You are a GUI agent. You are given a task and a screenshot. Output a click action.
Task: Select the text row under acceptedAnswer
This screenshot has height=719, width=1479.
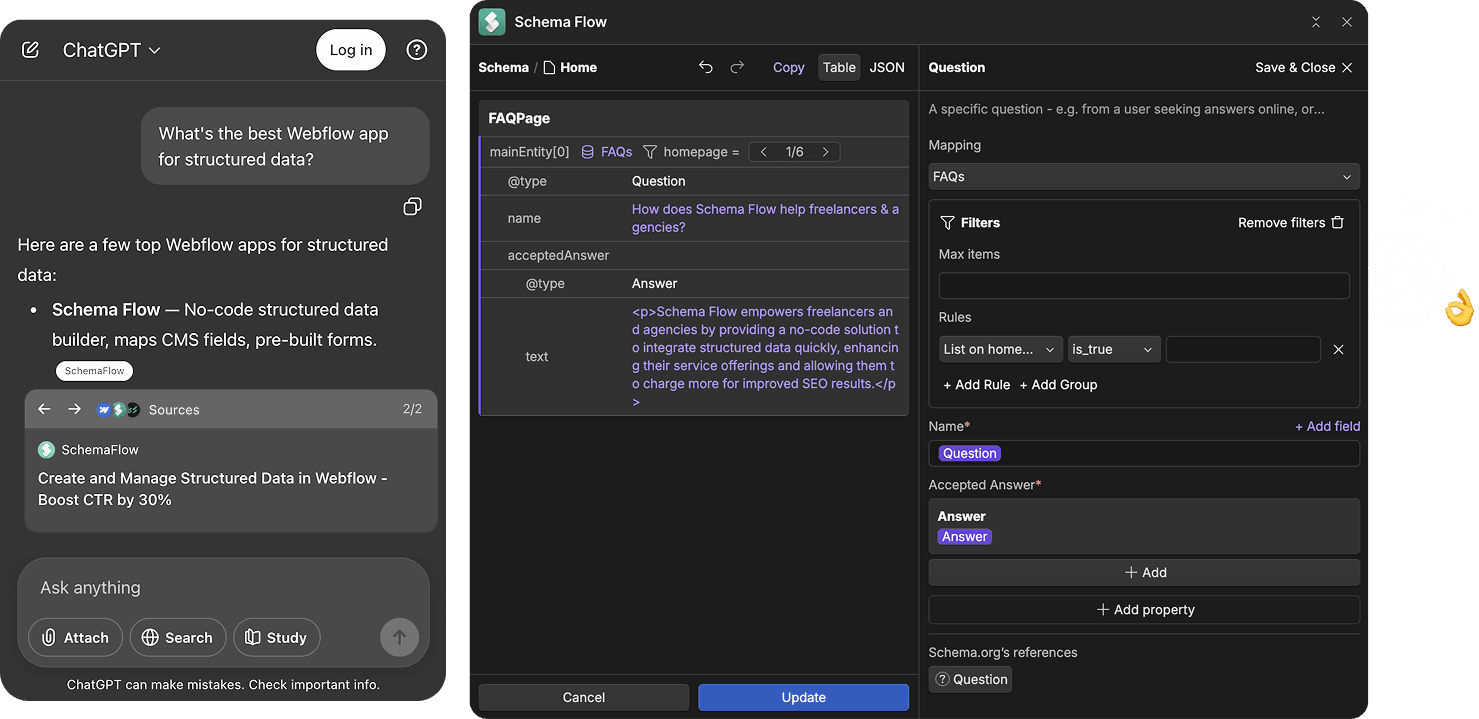click(x=694, y=356)
